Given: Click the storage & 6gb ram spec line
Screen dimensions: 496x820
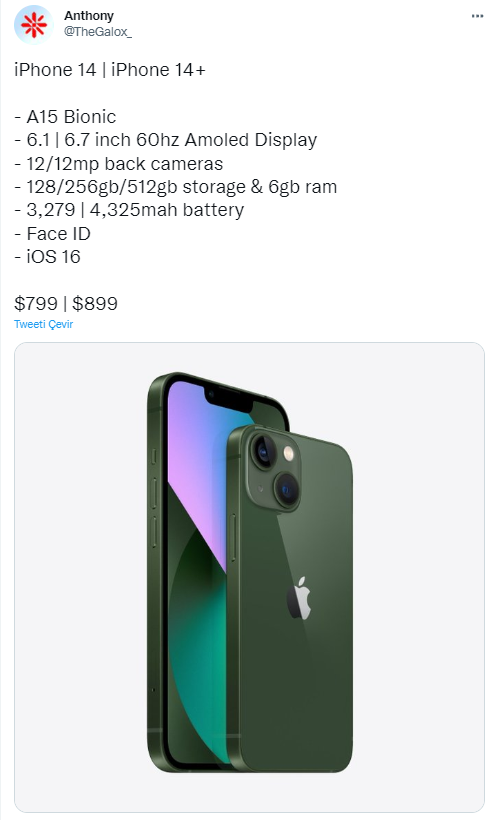Looking at the screenshot, I should click(x=176, y=187).
